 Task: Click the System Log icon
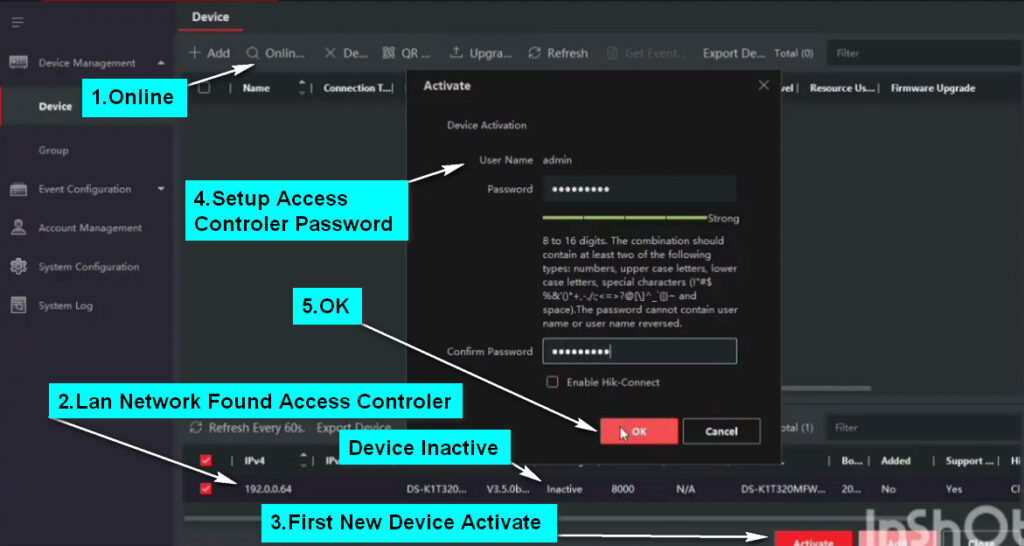point(18,305)
